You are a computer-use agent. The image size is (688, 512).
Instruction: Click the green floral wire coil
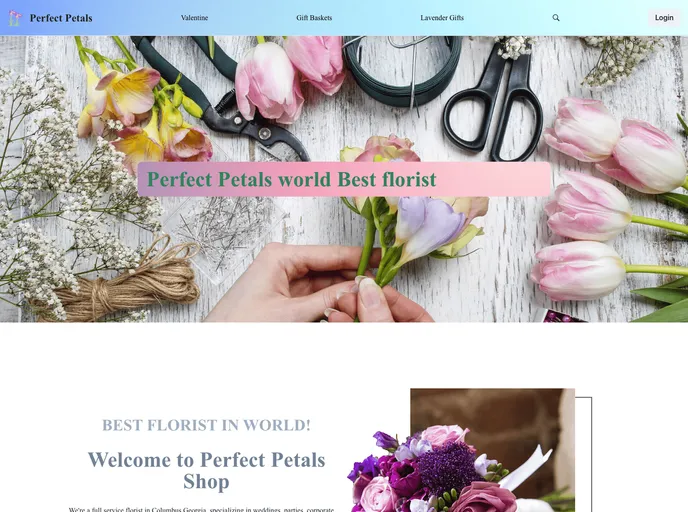point(401,70)
